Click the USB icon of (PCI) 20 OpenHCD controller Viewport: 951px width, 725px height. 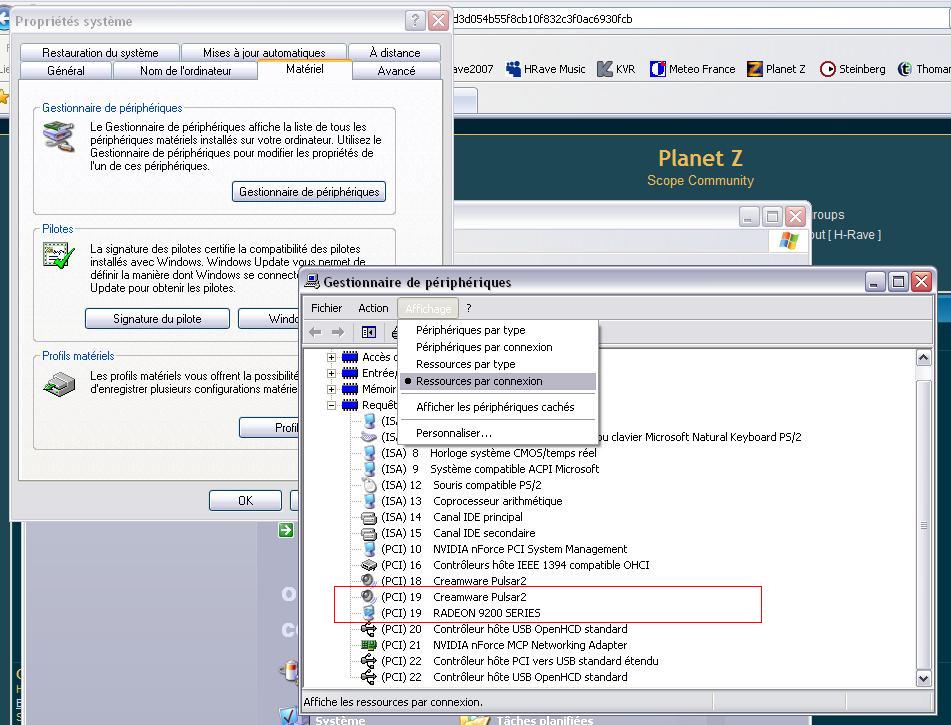[x=369, y=629]
